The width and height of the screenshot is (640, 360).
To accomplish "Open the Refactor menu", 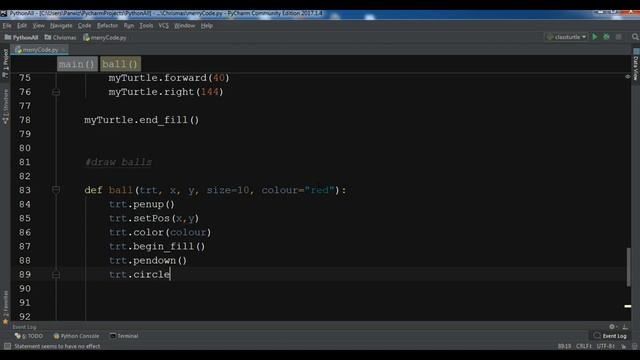I will click(x=107, y=25).
